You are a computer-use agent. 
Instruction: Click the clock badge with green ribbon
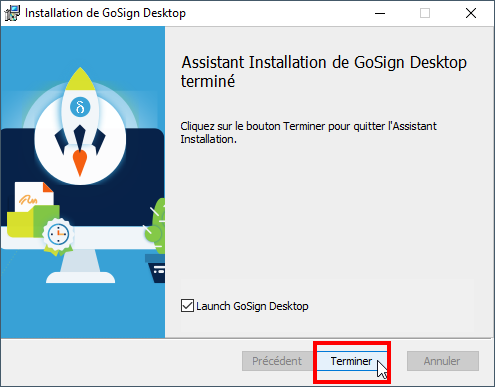58,236
